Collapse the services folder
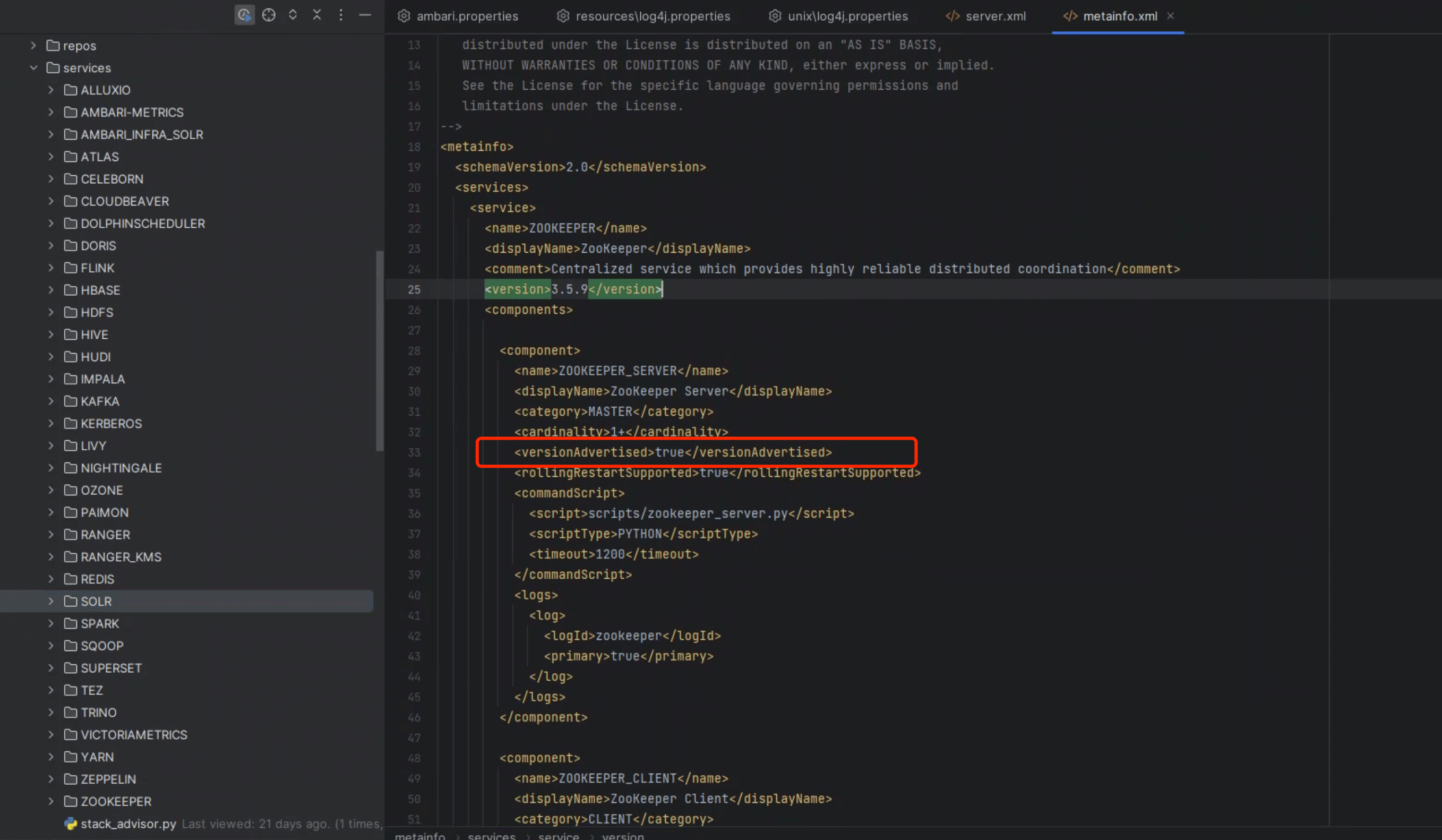Screen dimensions: 1442x840 [33, 67]
